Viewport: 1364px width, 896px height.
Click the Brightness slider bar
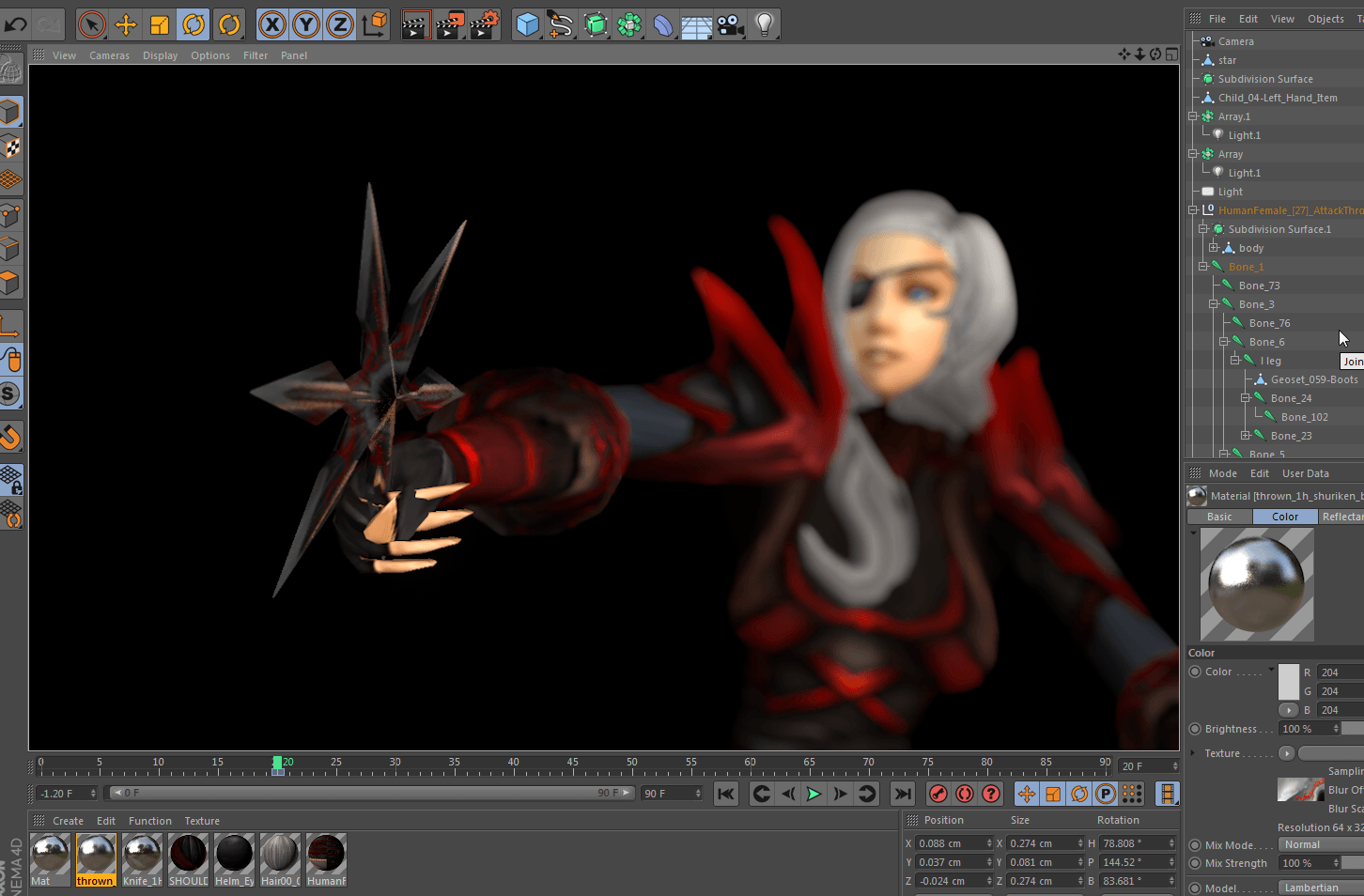(x=1353, y=729)
